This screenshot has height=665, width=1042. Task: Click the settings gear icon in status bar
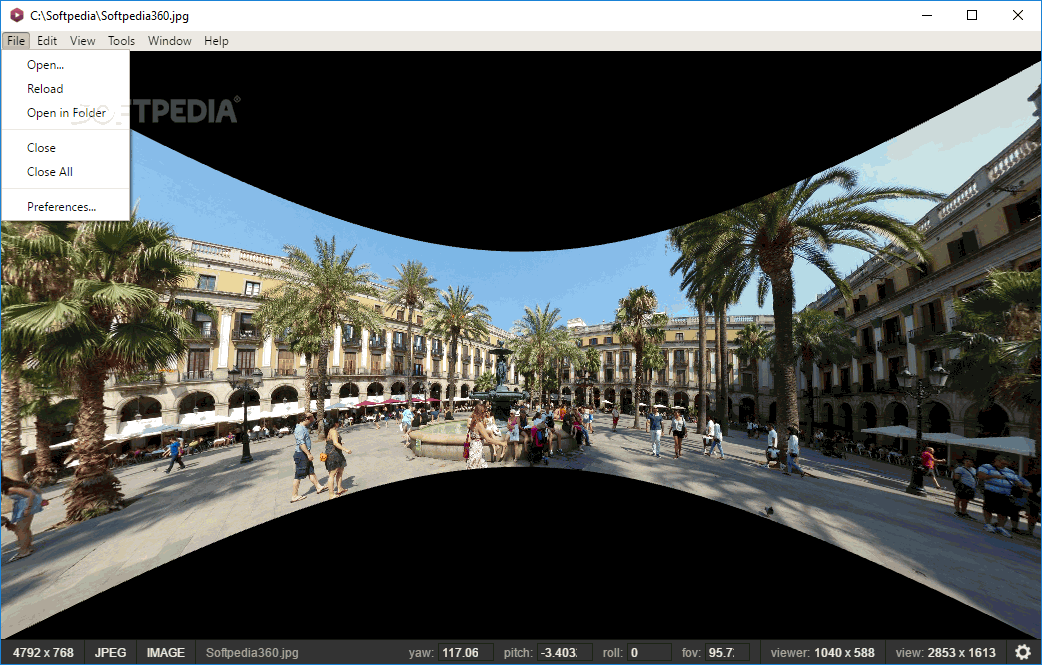(1023, 652)
